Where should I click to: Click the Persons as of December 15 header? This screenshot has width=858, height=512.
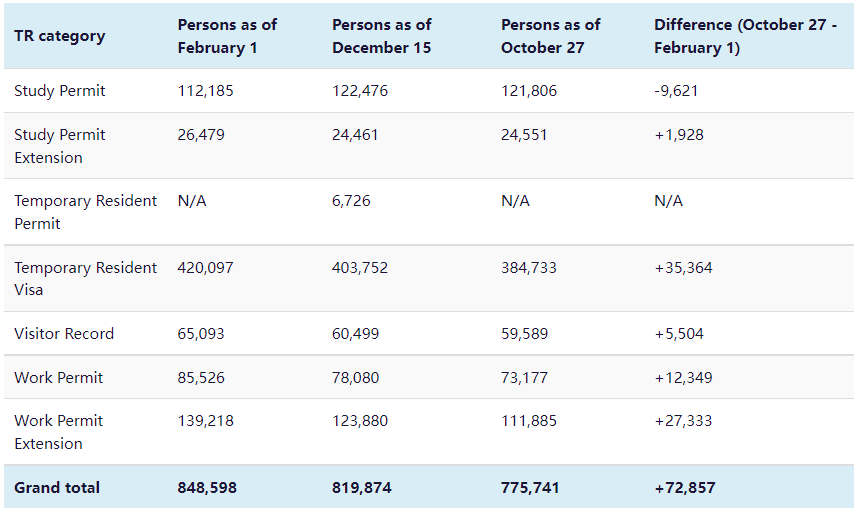tap(382, 36)
